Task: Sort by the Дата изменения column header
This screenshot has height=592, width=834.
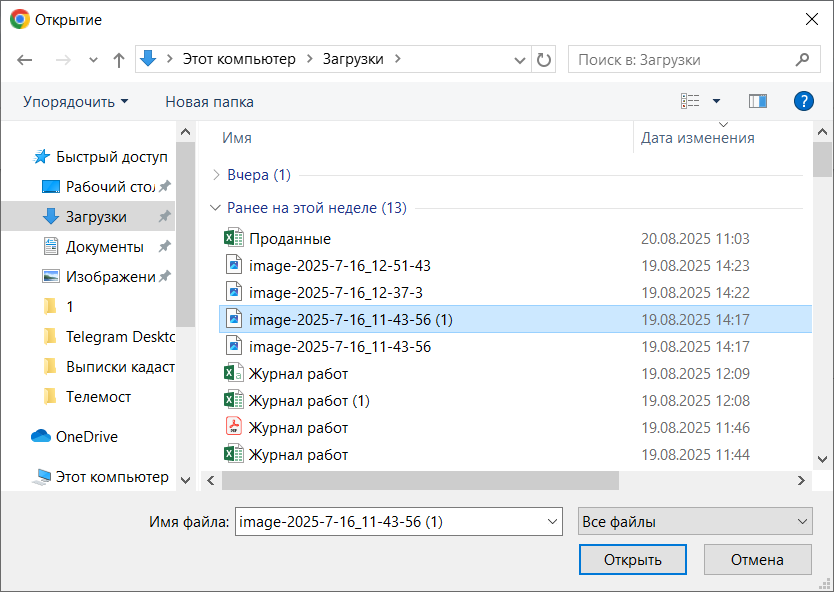Action: coord(697,138)
